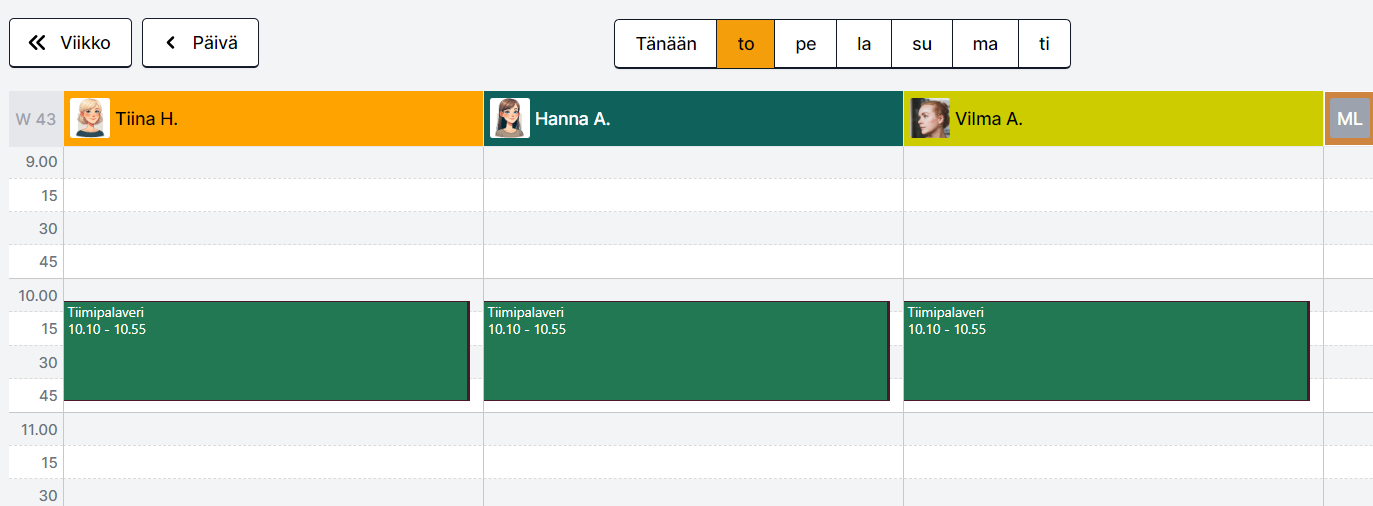Go to previous day with Päivä button

click(x=200, y=43)
